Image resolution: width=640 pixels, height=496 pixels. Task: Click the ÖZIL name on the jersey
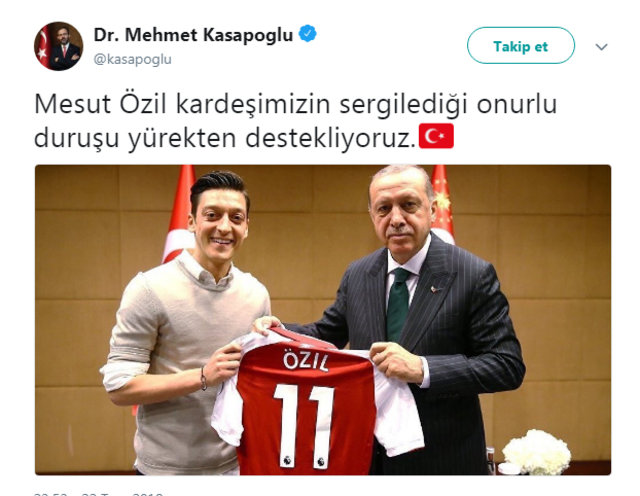[x=306, y=361]
